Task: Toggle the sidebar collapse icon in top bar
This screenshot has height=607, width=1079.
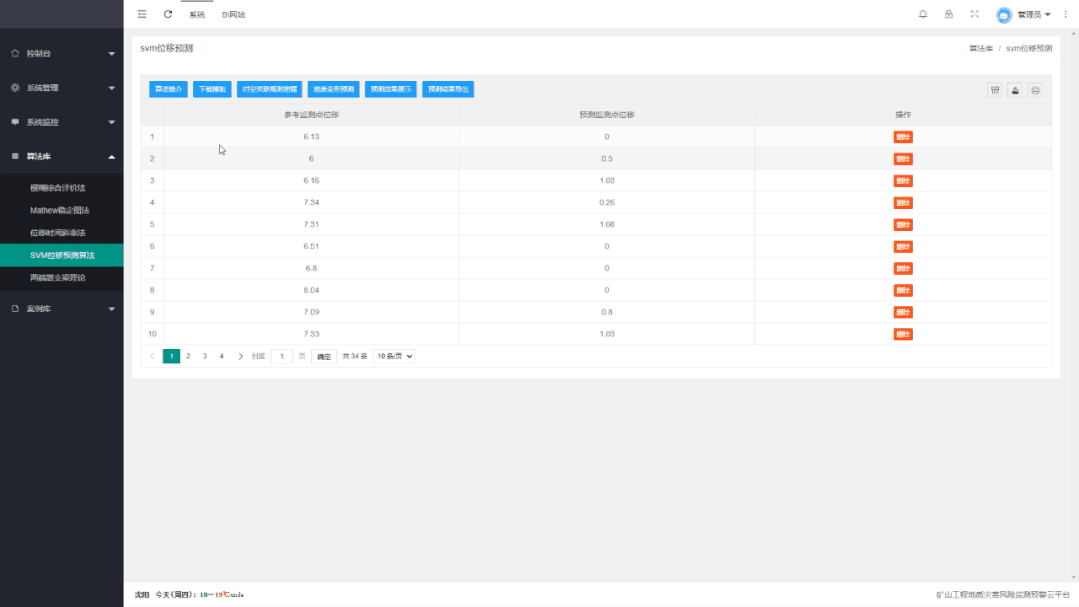Action: (142, 14)
